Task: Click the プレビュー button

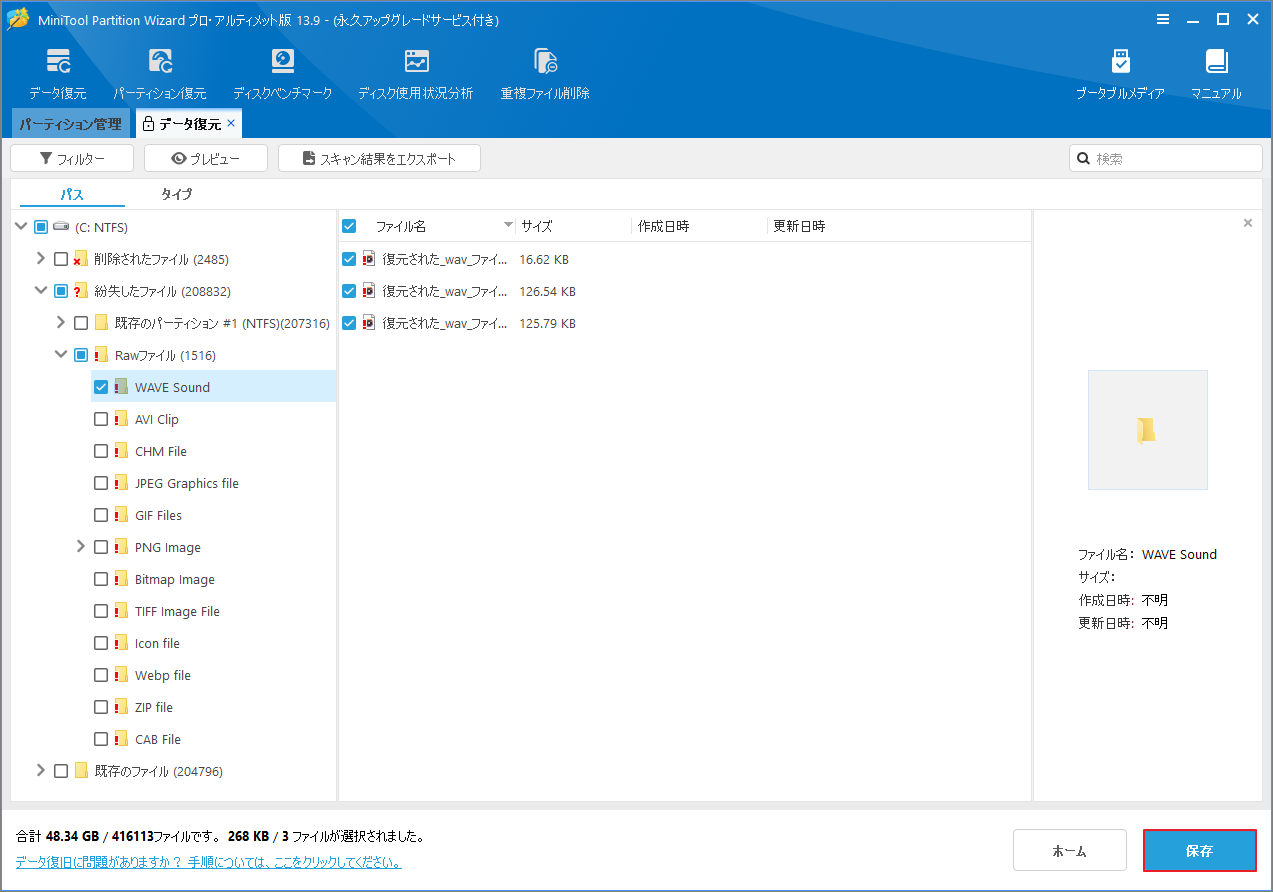Action: [206, 158]
